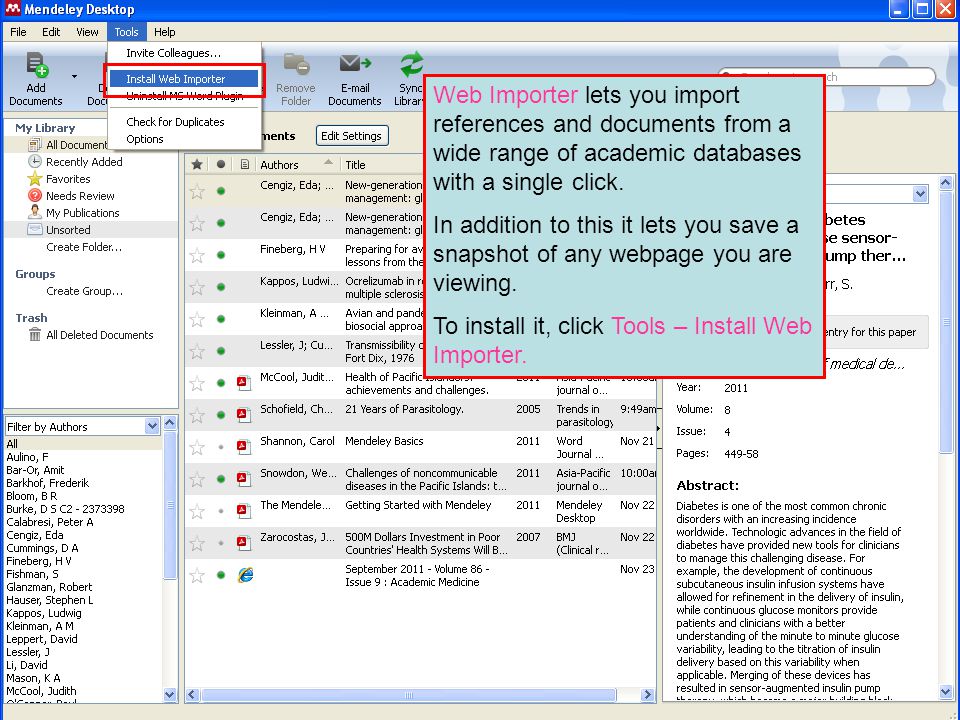Open PDF icon for Zarocostas row

click(244, 542)
